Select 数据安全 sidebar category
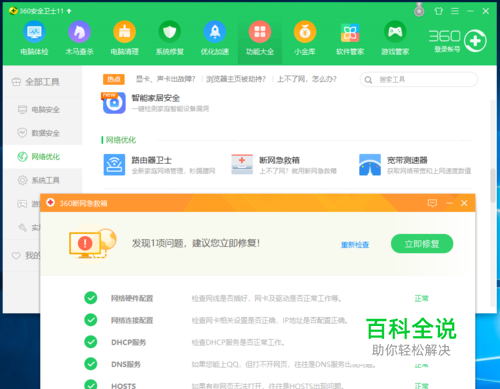This screenshot has width=500, height=389. click(x=43, y=133)
